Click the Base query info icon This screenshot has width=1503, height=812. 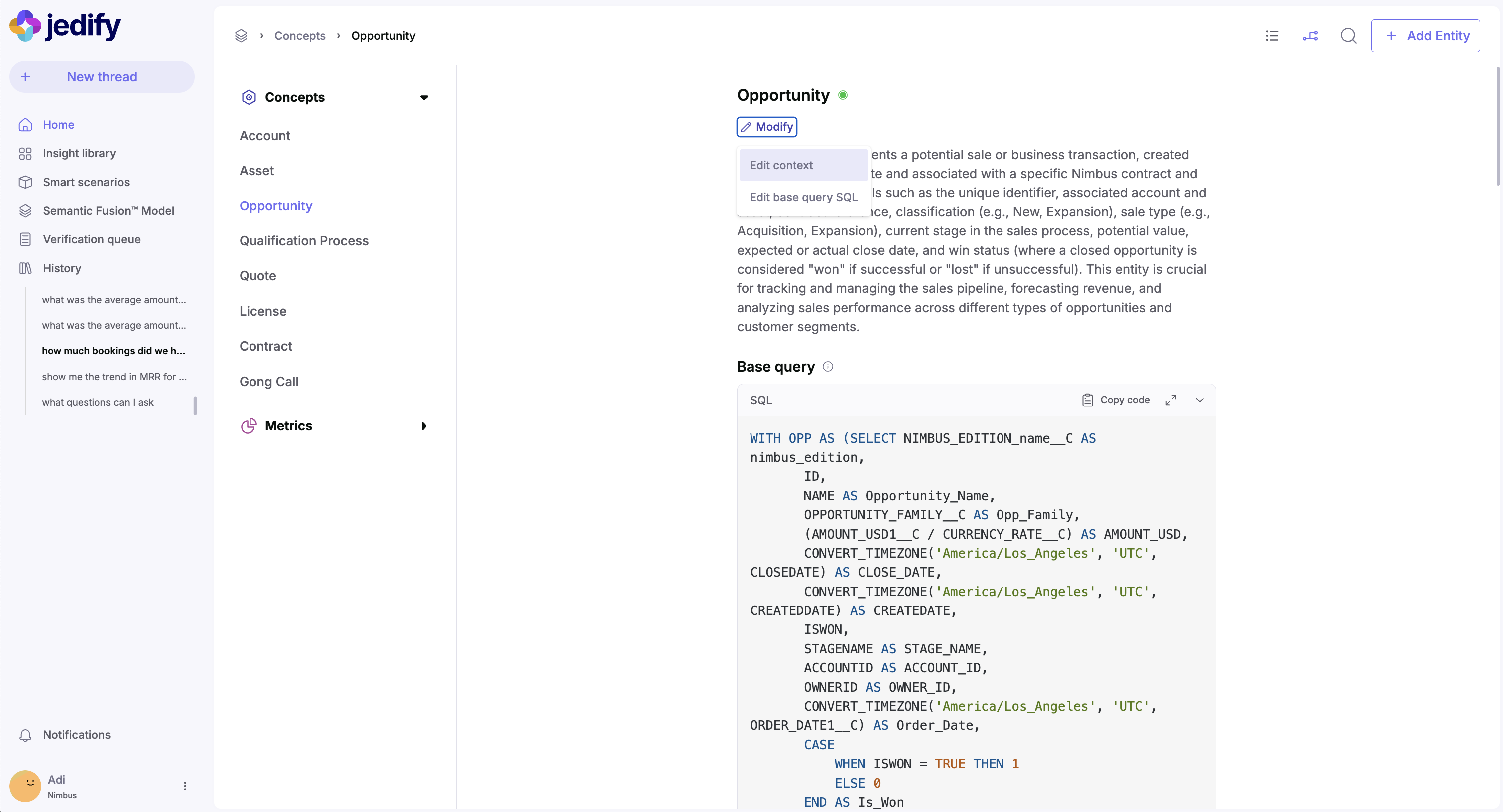[x=827, y=366]
